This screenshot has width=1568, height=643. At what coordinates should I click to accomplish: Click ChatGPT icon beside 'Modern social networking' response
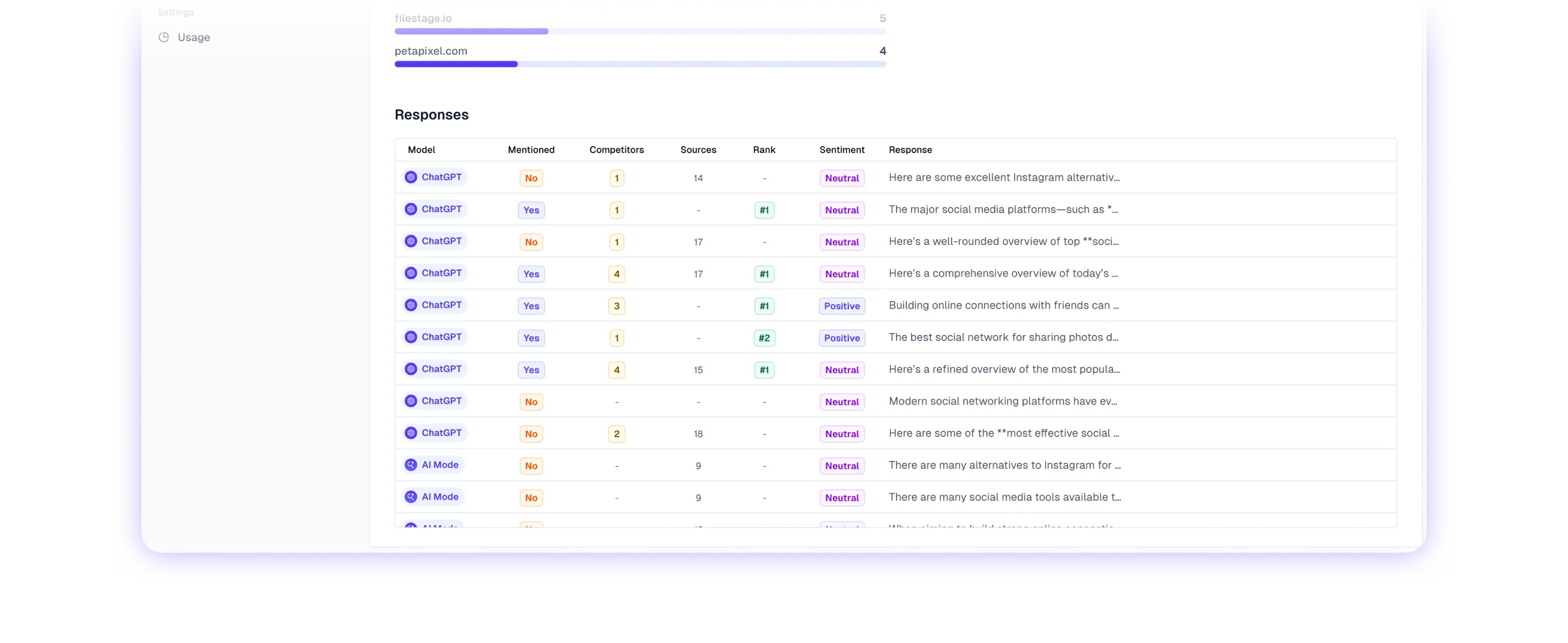tap(411, 401)
